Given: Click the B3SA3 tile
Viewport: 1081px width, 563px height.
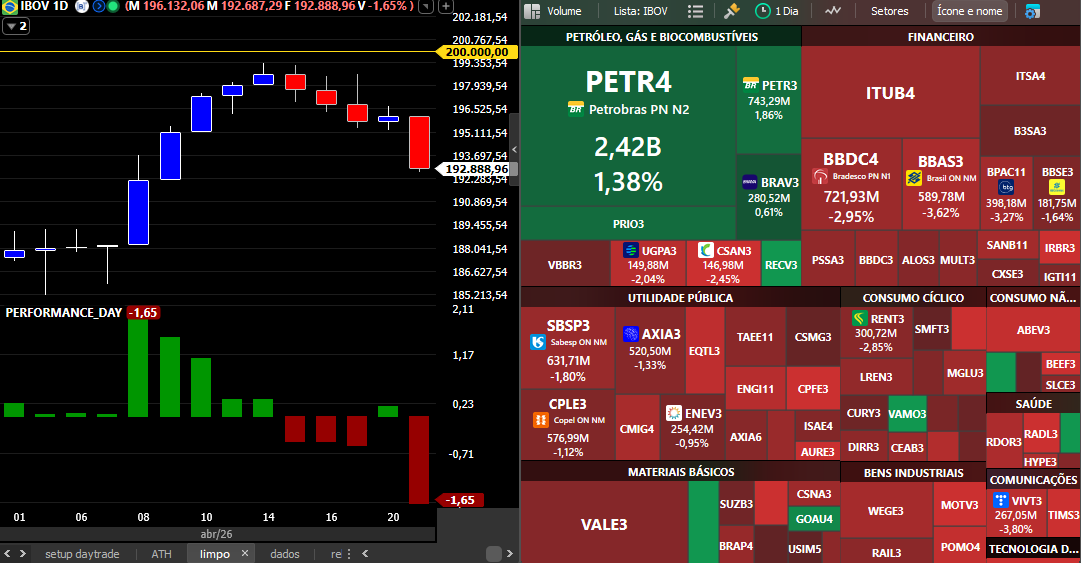Looking at the screenshot, I should pos(1030,131).
